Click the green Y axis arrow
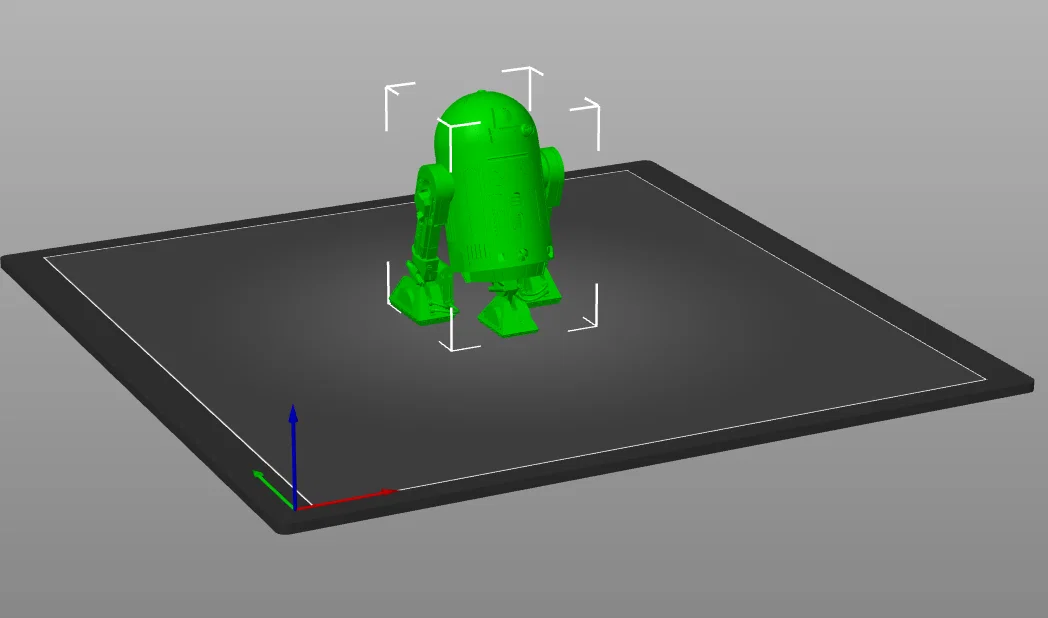The image size is (1048, 618). [273, 489]
